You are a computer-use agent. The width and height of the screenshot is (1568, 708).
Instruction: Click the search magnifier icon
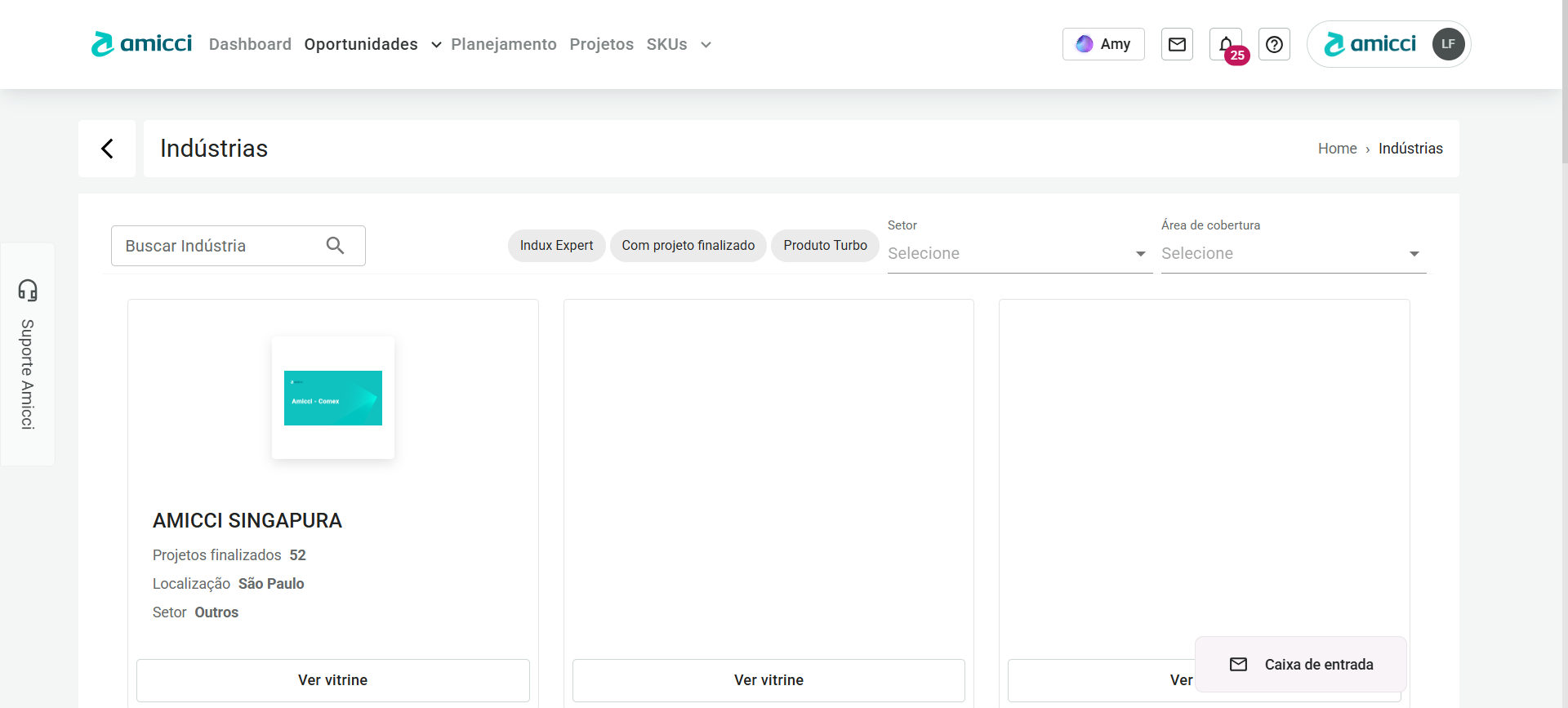(x=335, y=245)
